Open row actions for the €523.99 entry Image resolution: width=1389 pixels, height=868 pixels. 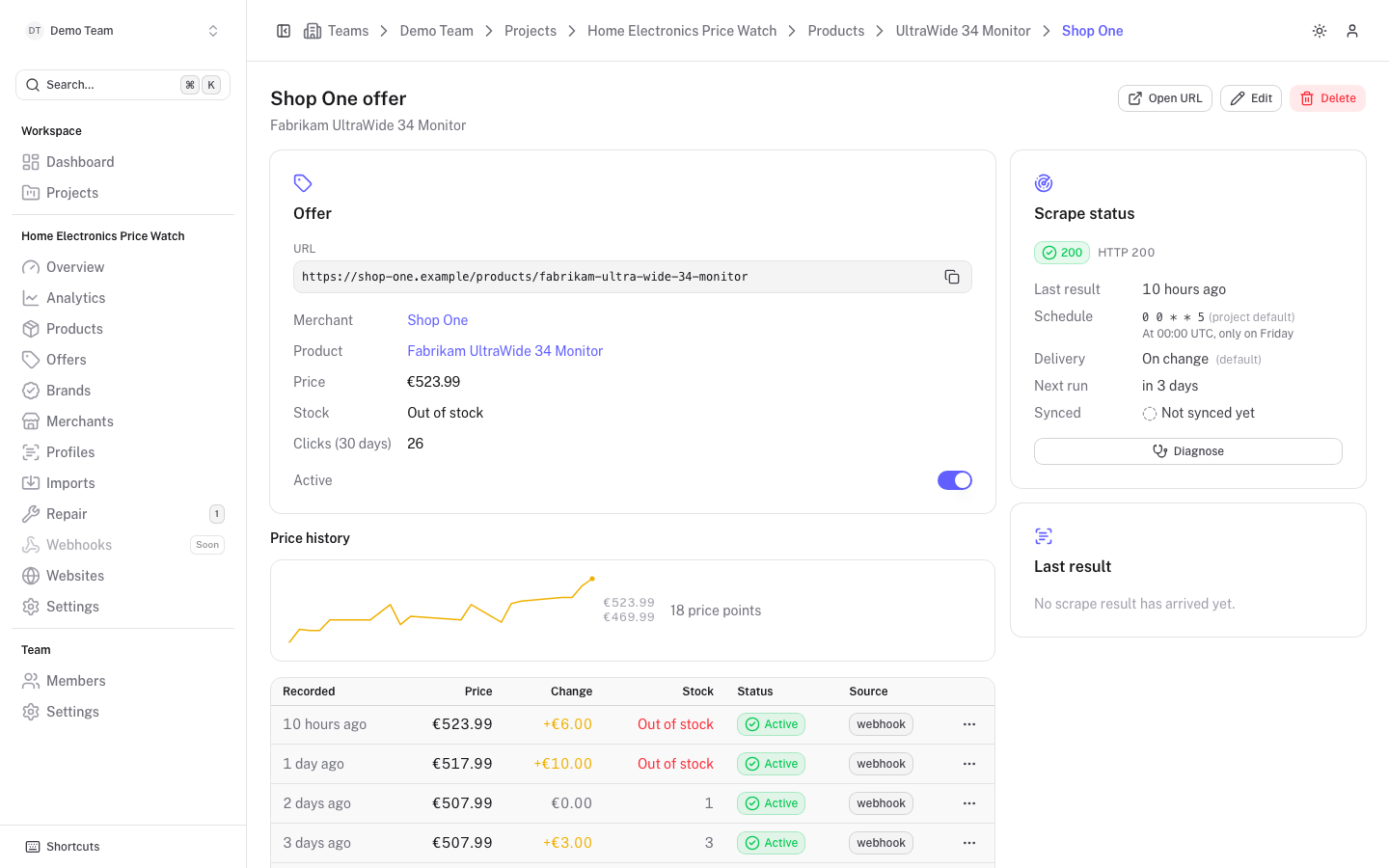point(969,724)
